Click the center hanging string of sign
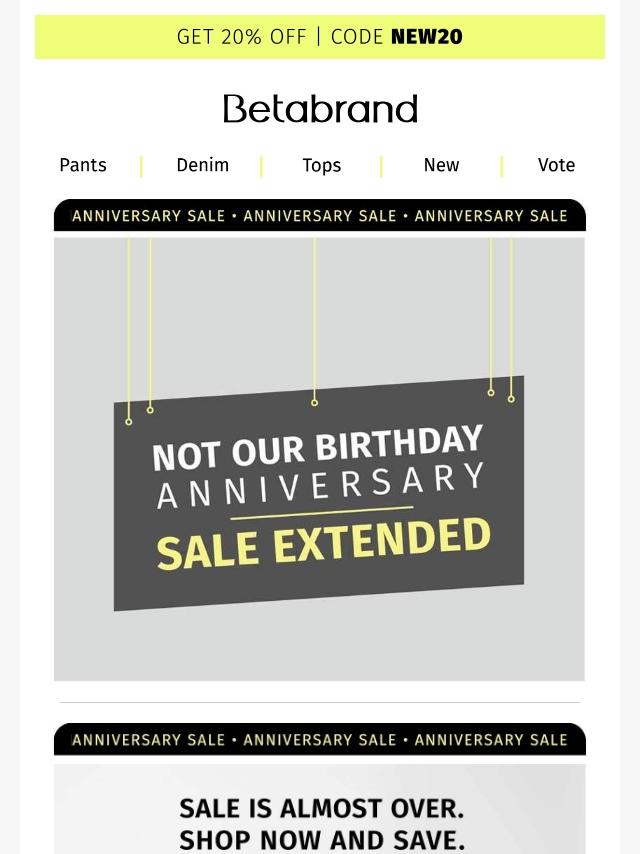 pos(314,321)
